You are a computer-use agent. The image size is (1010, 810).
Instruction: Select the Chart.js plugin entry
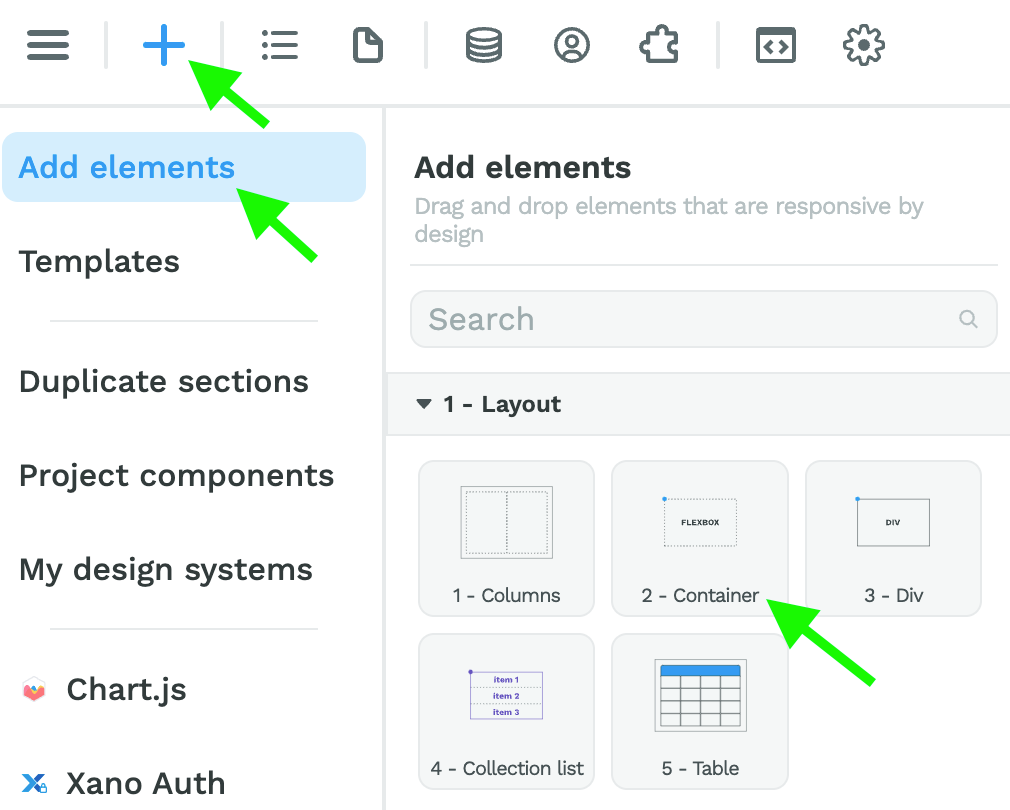click(126, 690)
